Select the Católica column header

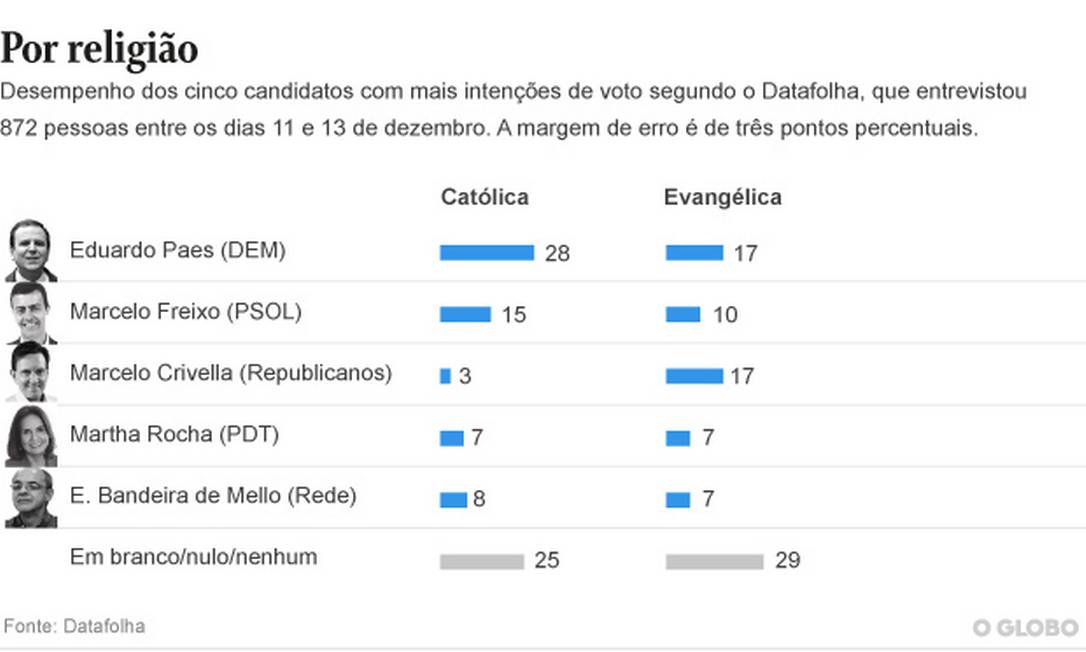click(x=484, y=197)
